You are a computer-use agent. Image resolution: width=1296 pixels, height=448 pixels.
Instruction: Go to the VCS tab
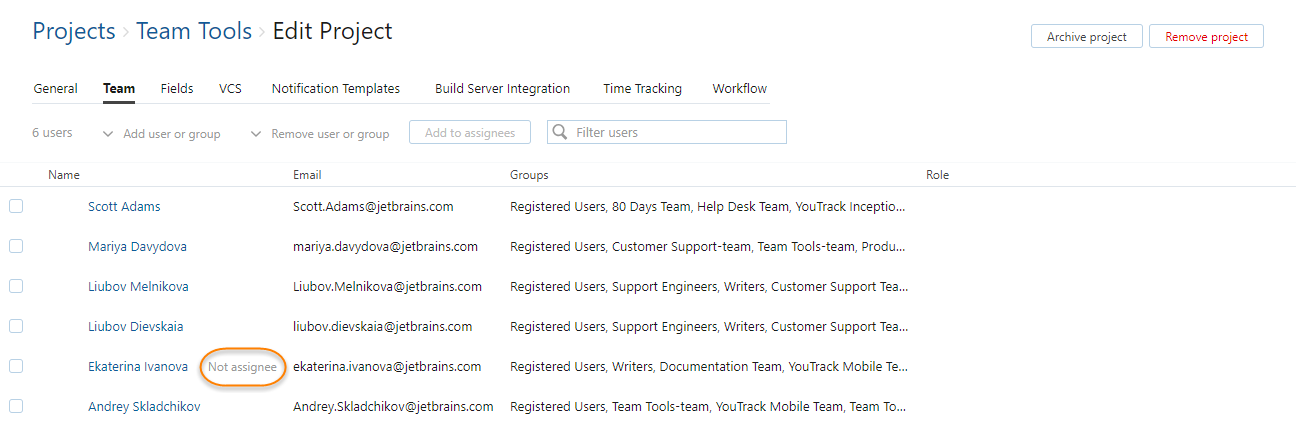230,89
